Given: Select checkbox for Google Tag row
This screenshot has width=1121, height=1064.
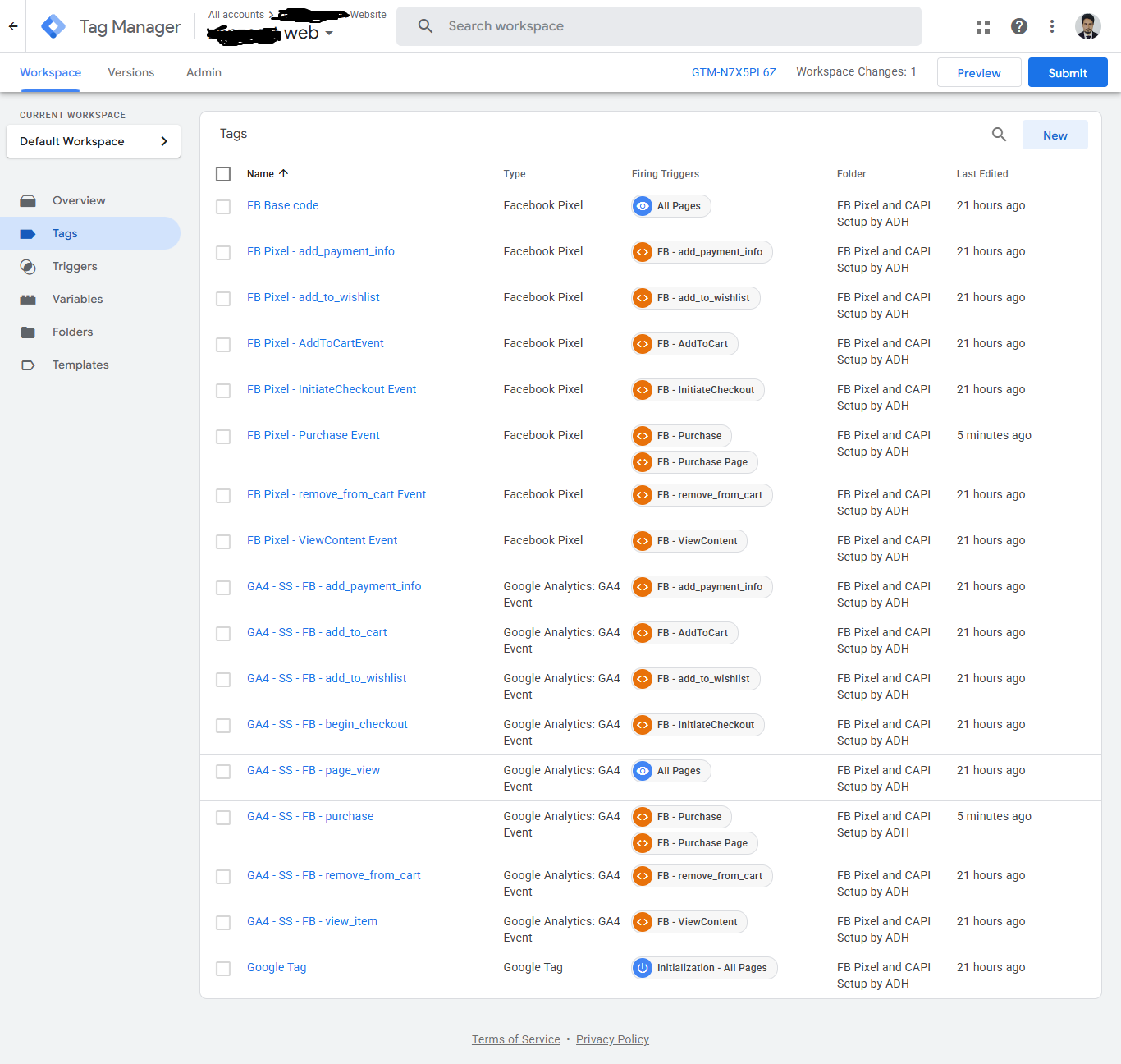Looking at the screenshot, I should click(223, 969).
